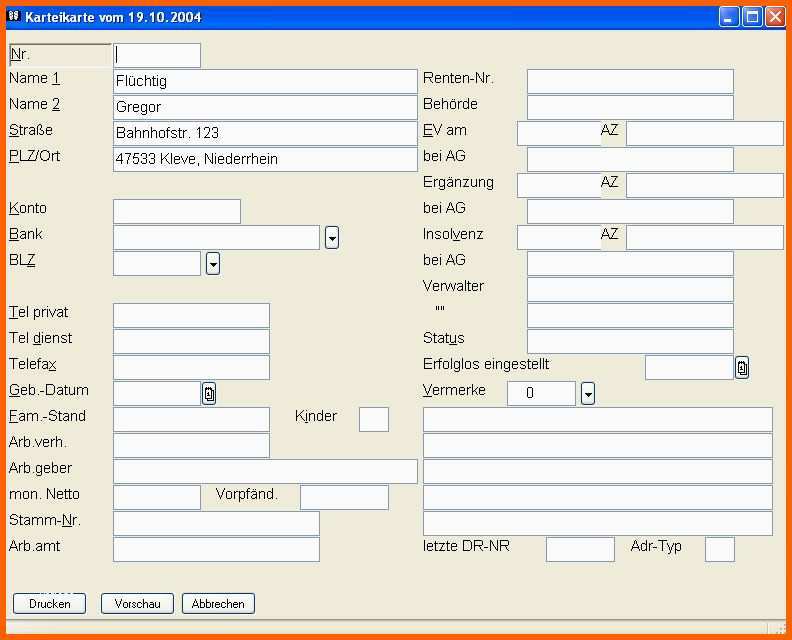Click into the BLZ text field
The width and height of the screenshot is (792, 640).
click(157, 264)
